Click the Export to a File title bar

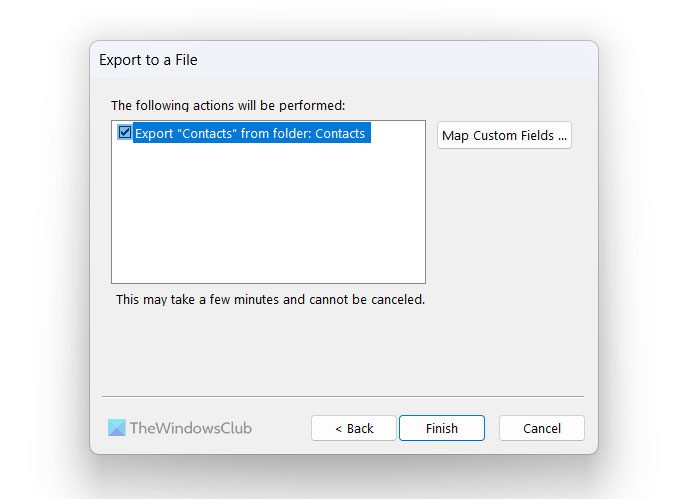coord(300,60)
